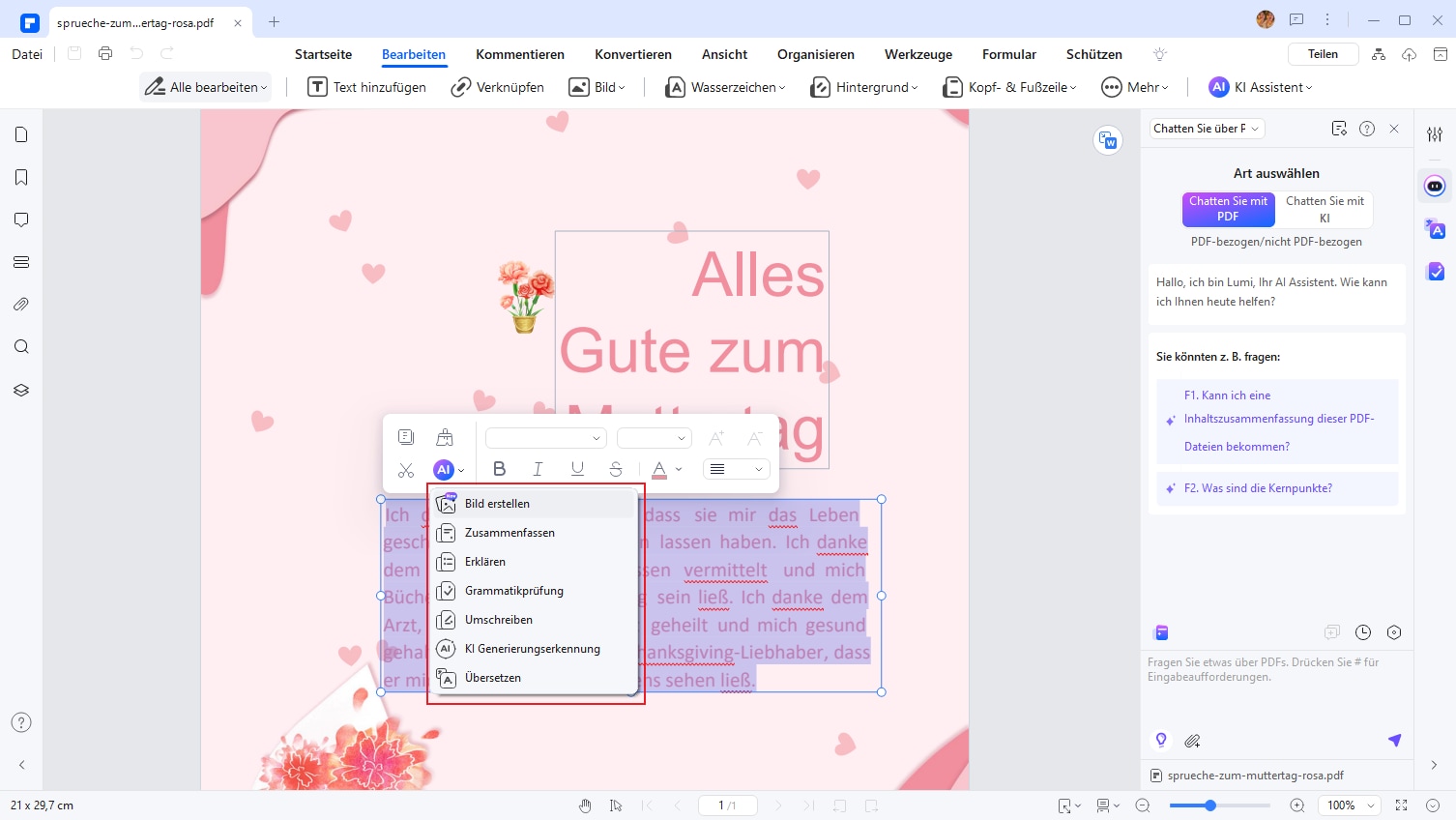Choose Zusammenfassen from AI menu
The height and width of the screenshot is (820, 1456).
tap(534, 533)
